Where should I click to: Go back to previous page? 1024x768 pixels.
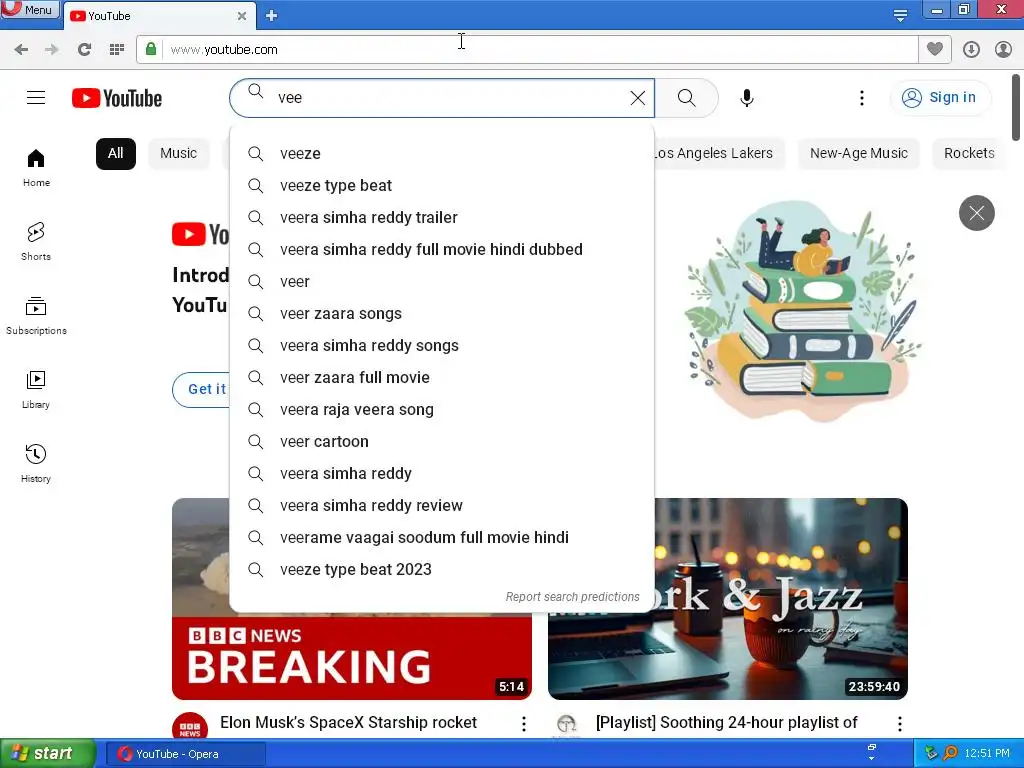pyautogui.click(x=21, y=50)
